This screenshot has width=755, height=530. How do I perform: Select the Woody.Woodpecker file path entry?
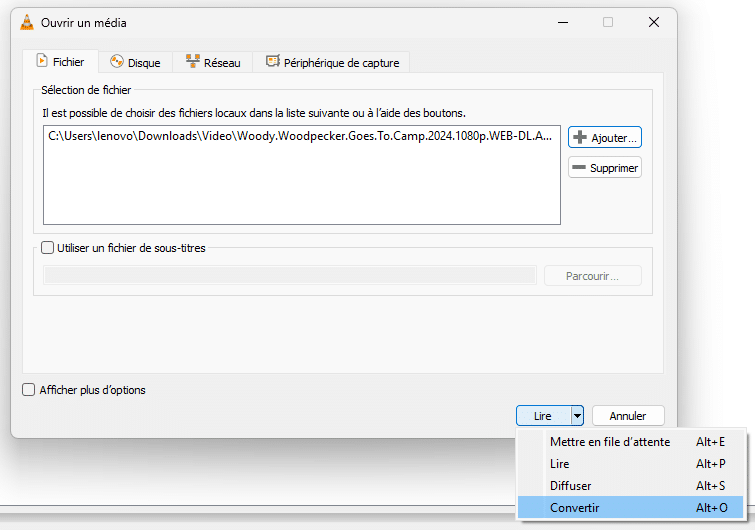pos(300,137)
